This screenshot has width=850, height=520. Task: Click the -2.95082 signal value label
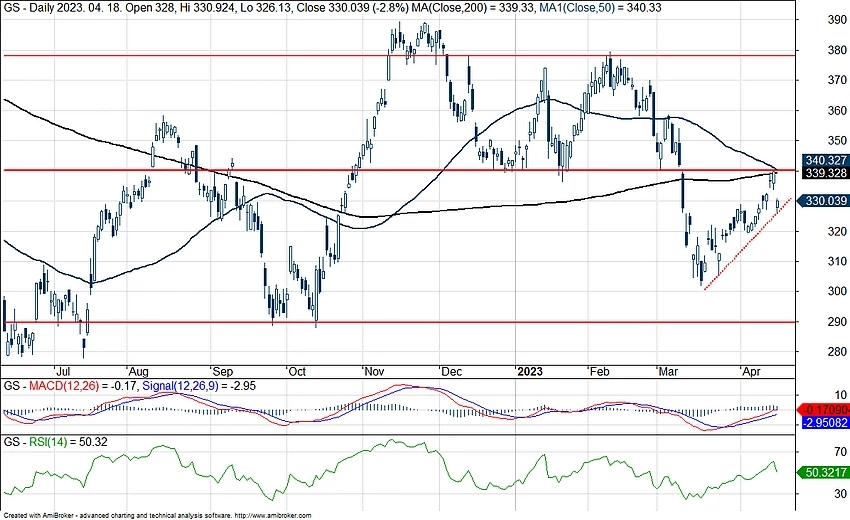pyautogui.click(x=825, y=422)
